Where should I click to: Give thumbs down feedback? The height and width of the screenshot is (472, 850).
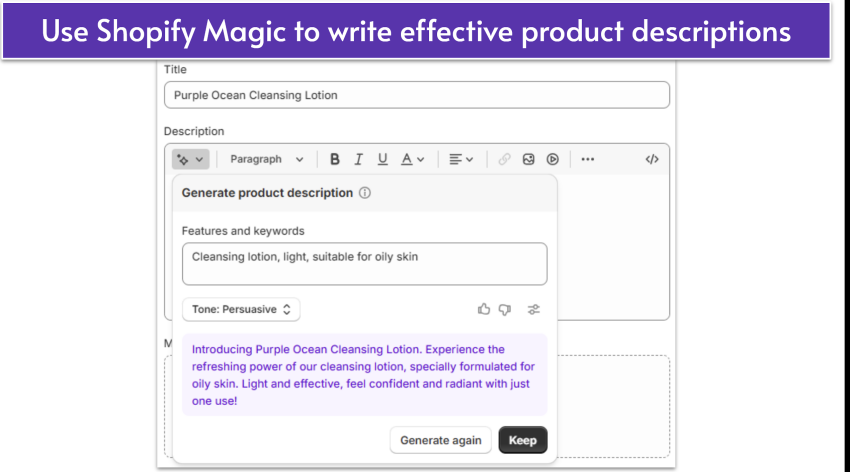(x=505, y=309)
